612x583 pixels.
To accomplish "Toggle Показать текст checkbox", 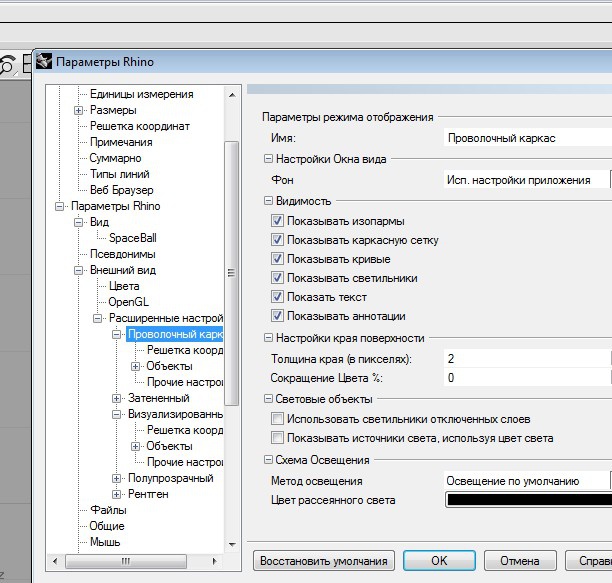I will point(277,297).
